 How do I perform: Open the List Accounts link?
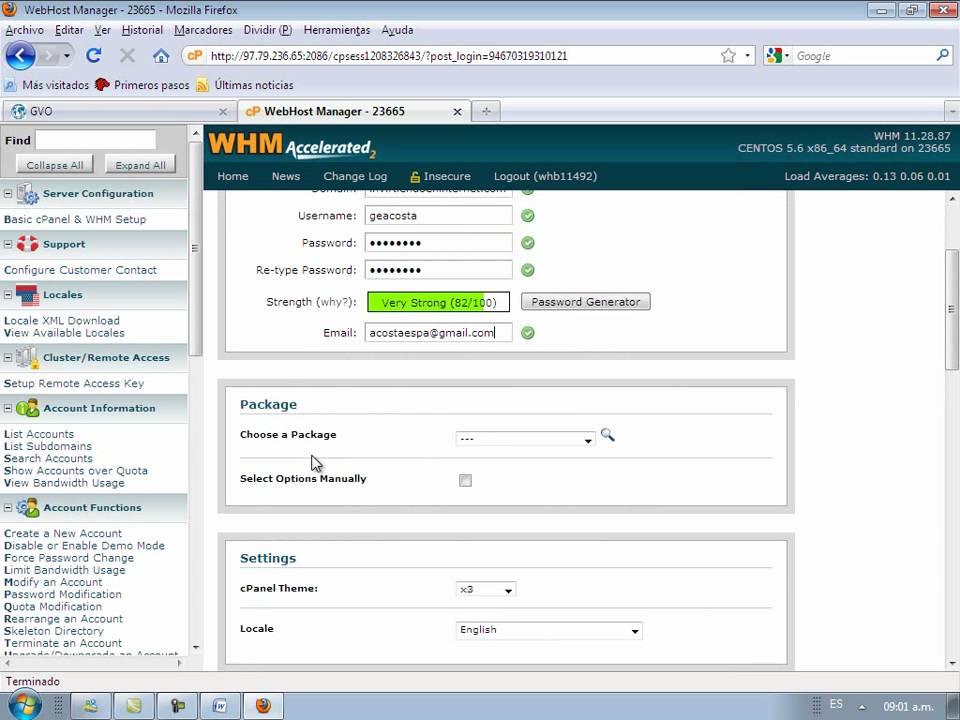(39, 434)
